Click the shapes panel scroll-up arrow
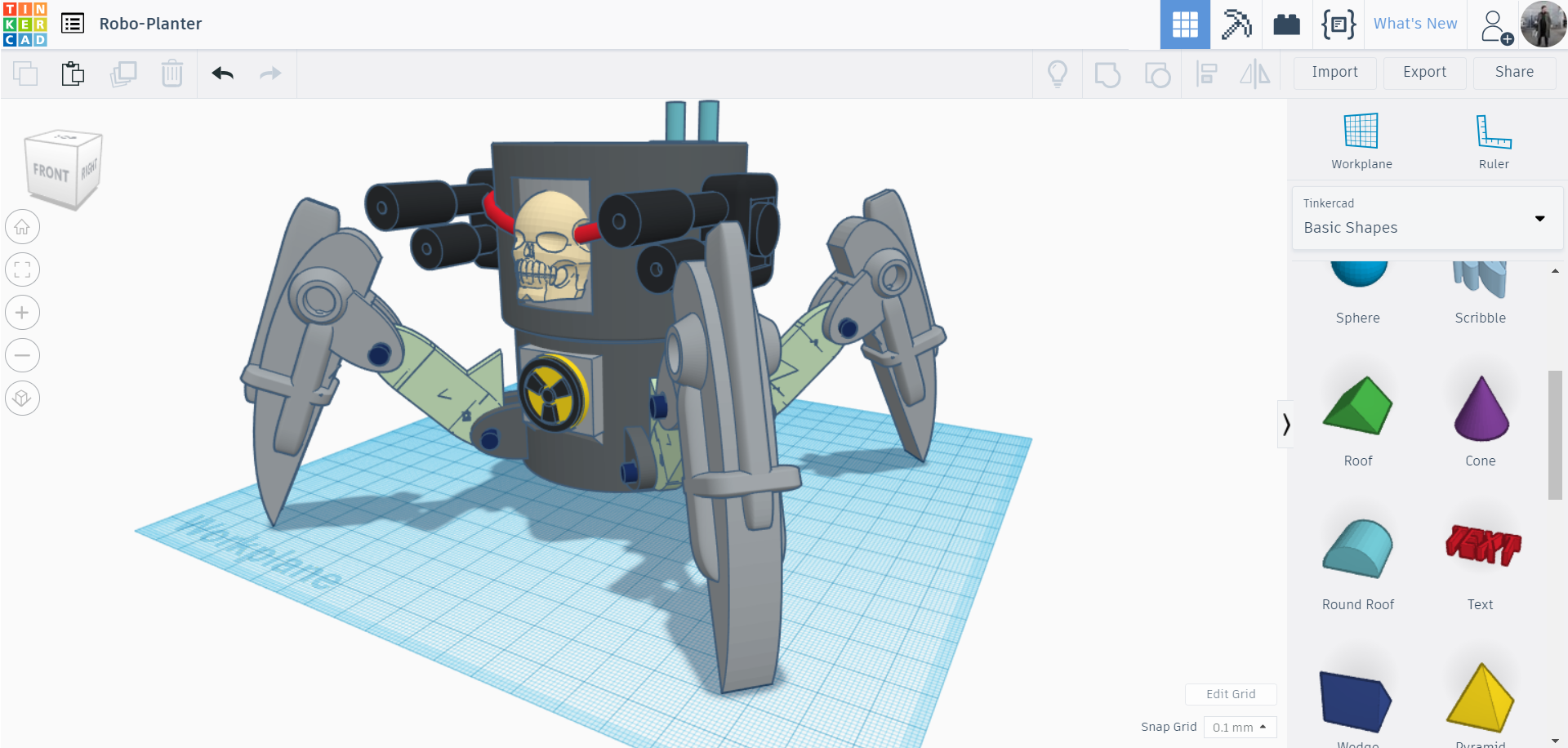 (x=1555, y=271)
